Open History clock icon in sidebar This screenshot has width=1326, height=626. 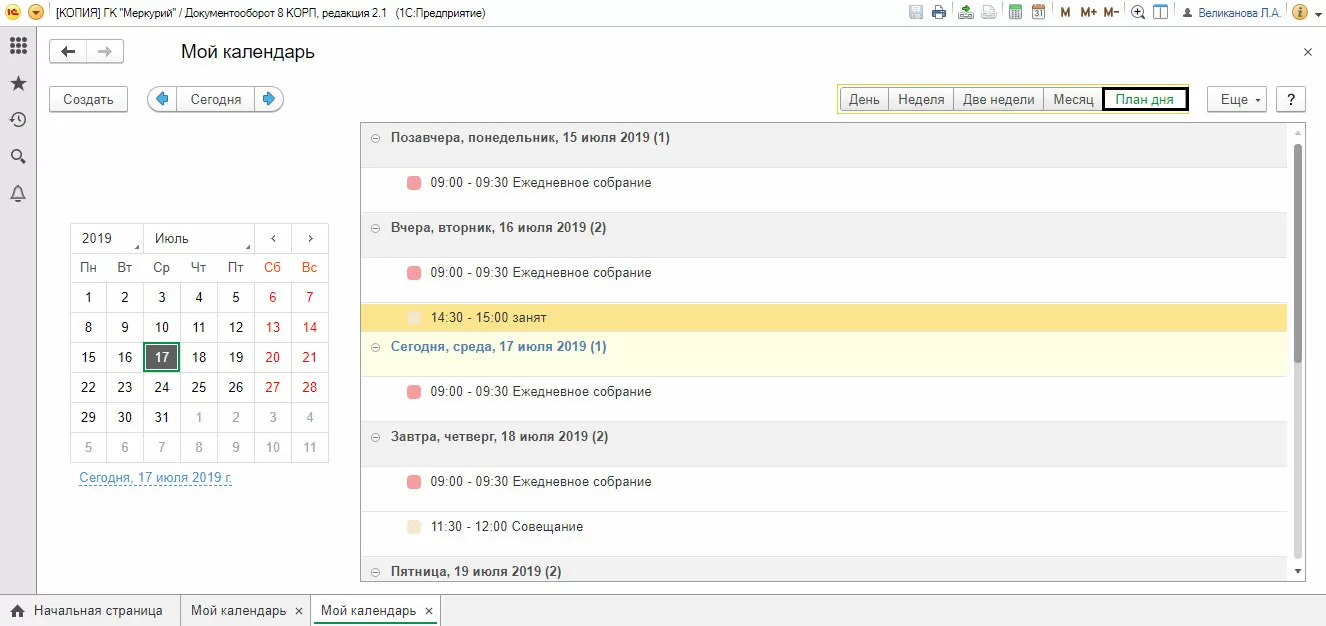click(17, 120)
